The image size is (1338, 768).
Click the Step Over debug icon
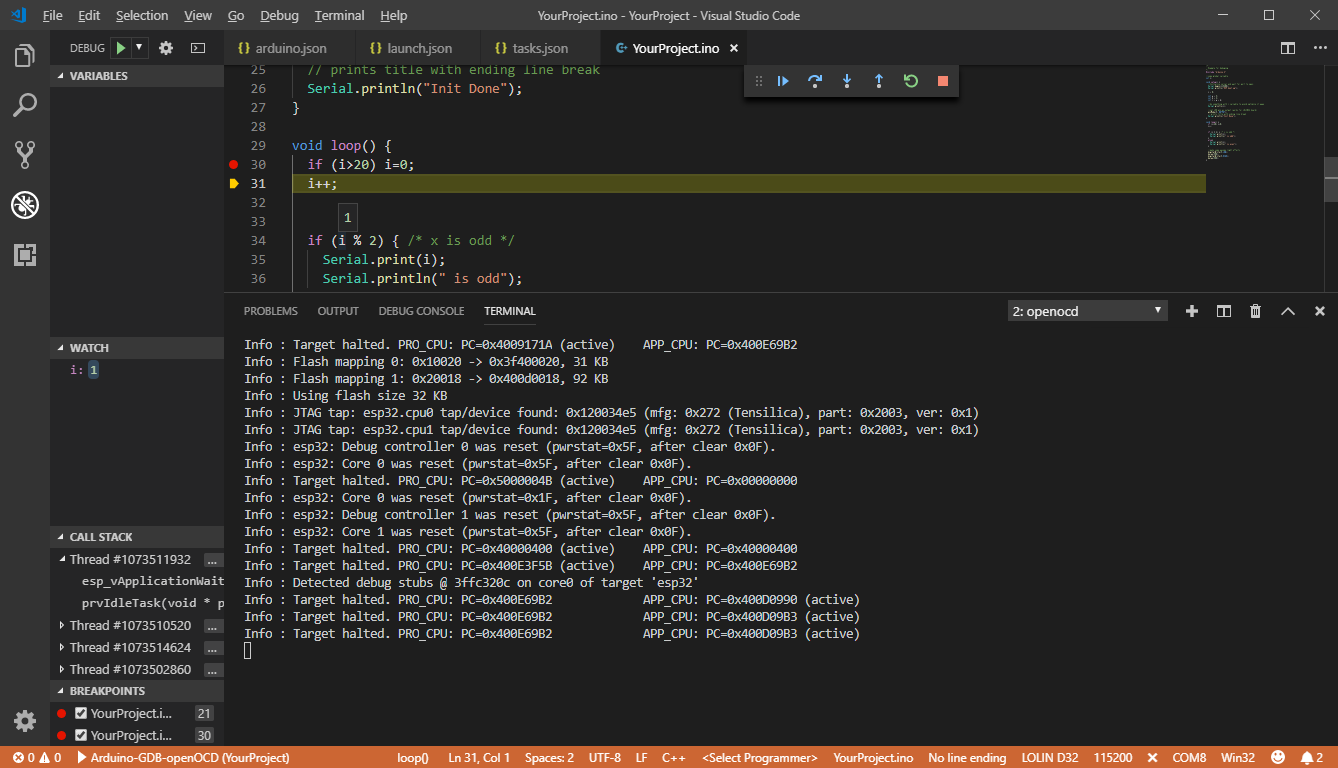815,81
